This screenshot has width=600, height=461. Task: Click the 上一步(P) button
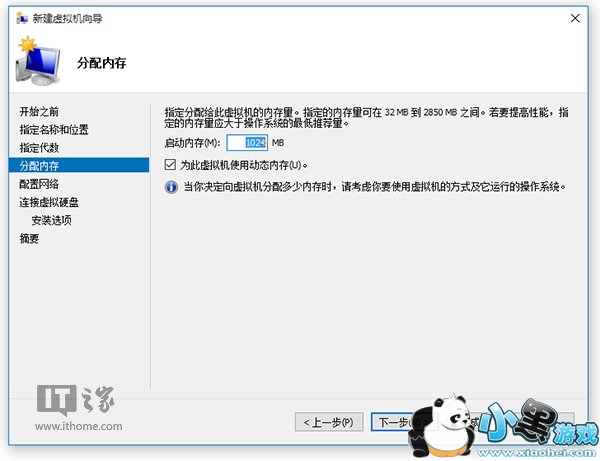(x=329, y=422)
